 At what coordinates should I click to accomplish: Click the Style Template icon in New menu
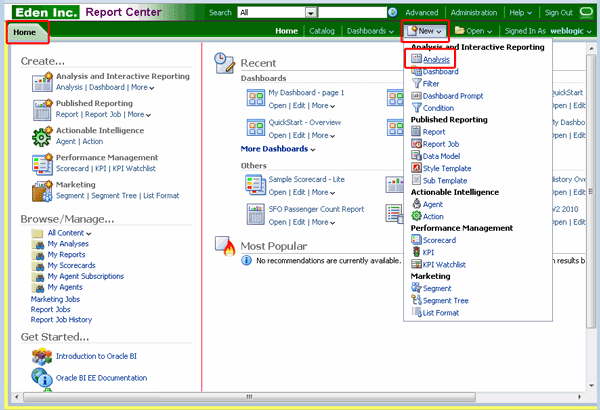pos(416,168)
